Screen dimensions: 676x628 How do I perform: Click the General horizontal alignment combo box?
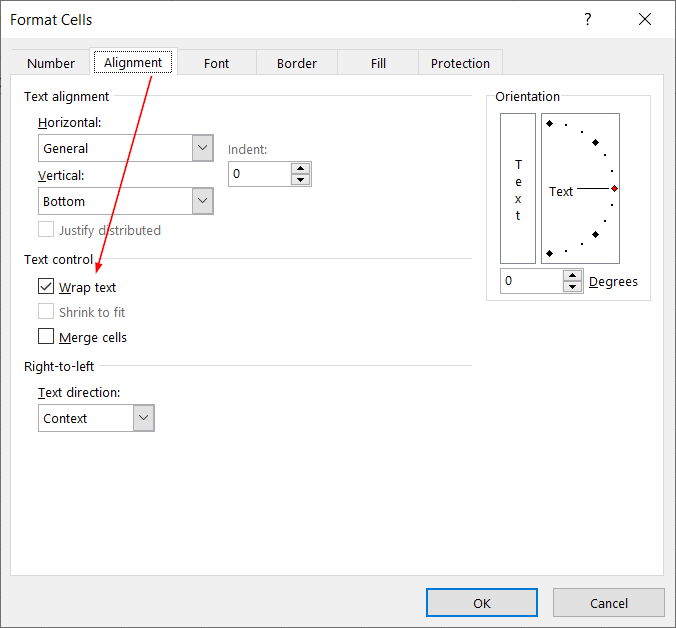(126, 148)
